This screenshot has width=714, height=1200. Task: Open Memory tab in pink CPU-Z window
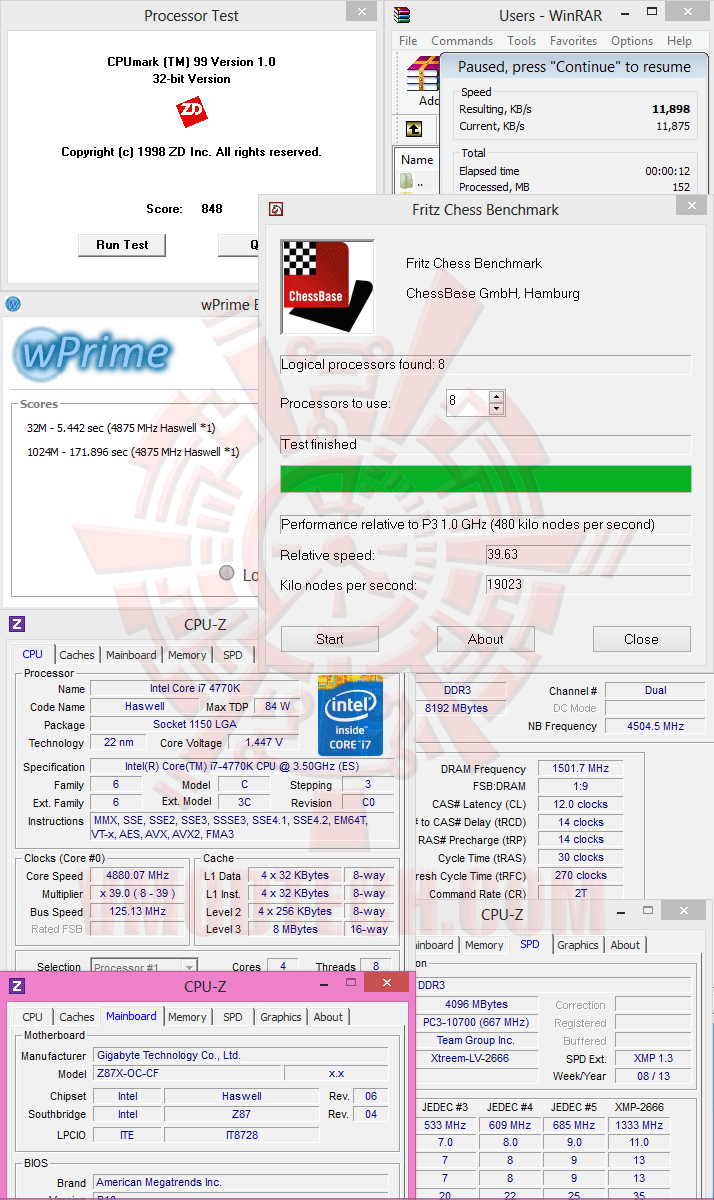[187, 1017]
